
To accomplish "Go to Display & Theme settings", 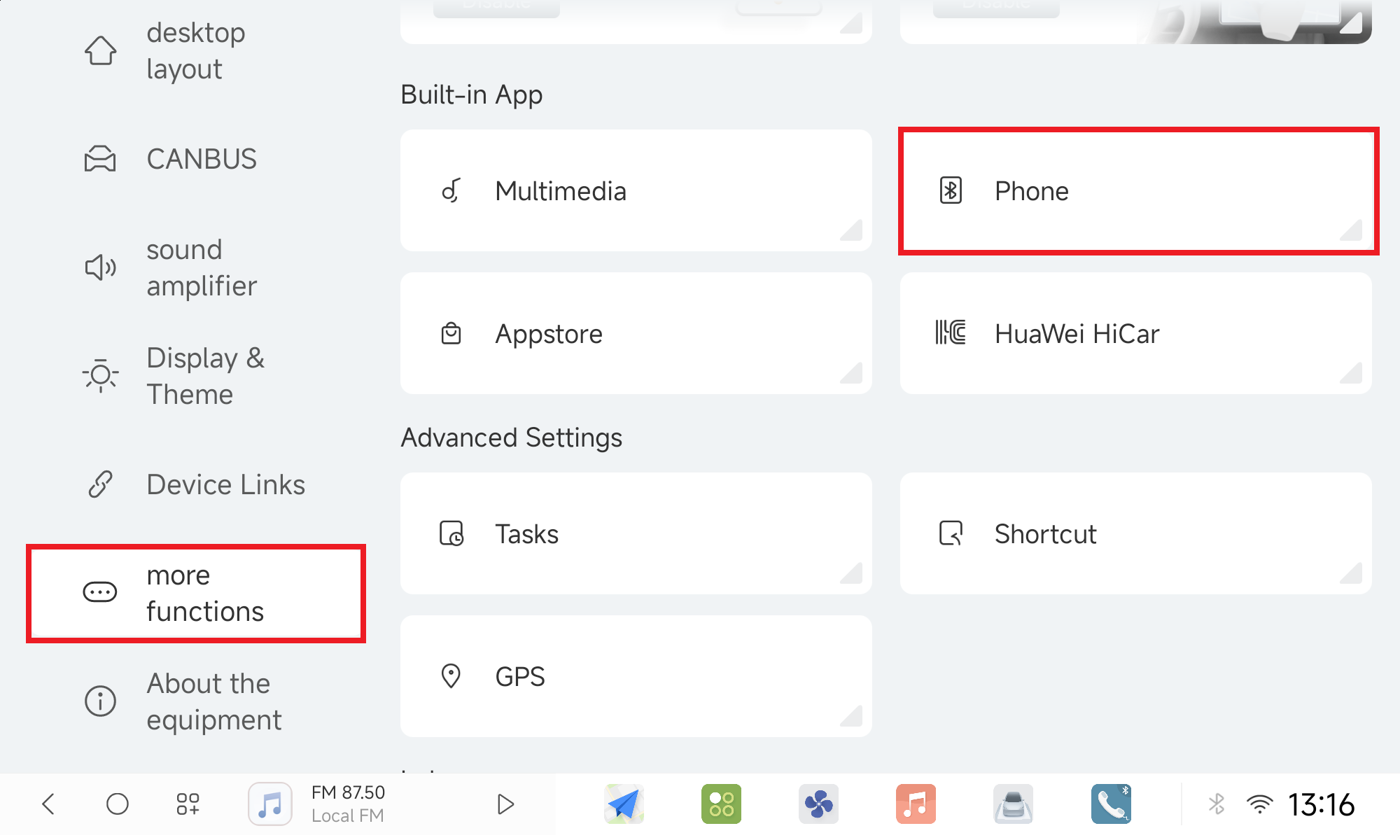I will click(x=204, y=376).
